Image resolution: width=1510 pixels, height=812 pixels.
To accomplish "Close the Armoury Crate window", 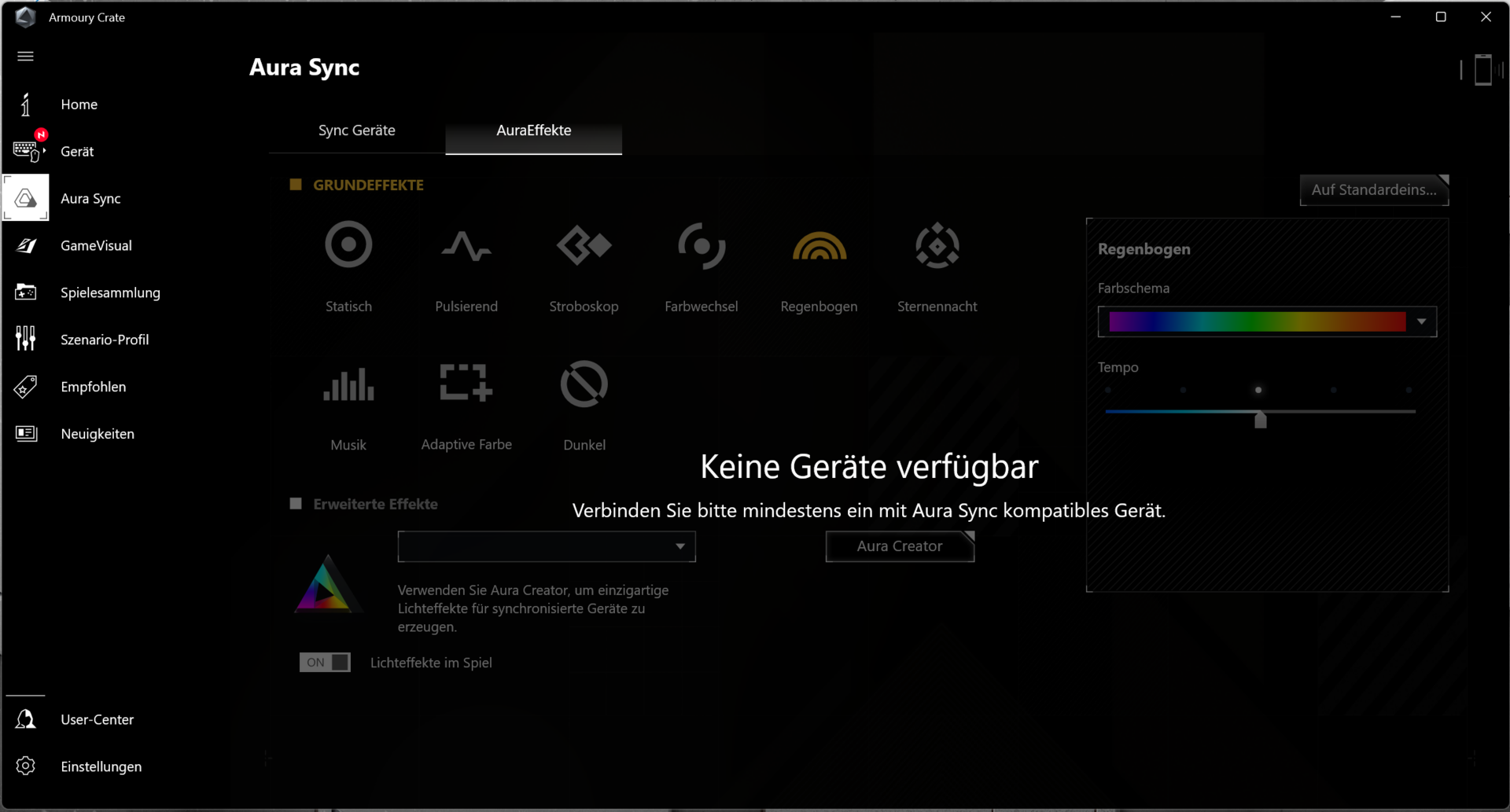I will pos(1486,17).
